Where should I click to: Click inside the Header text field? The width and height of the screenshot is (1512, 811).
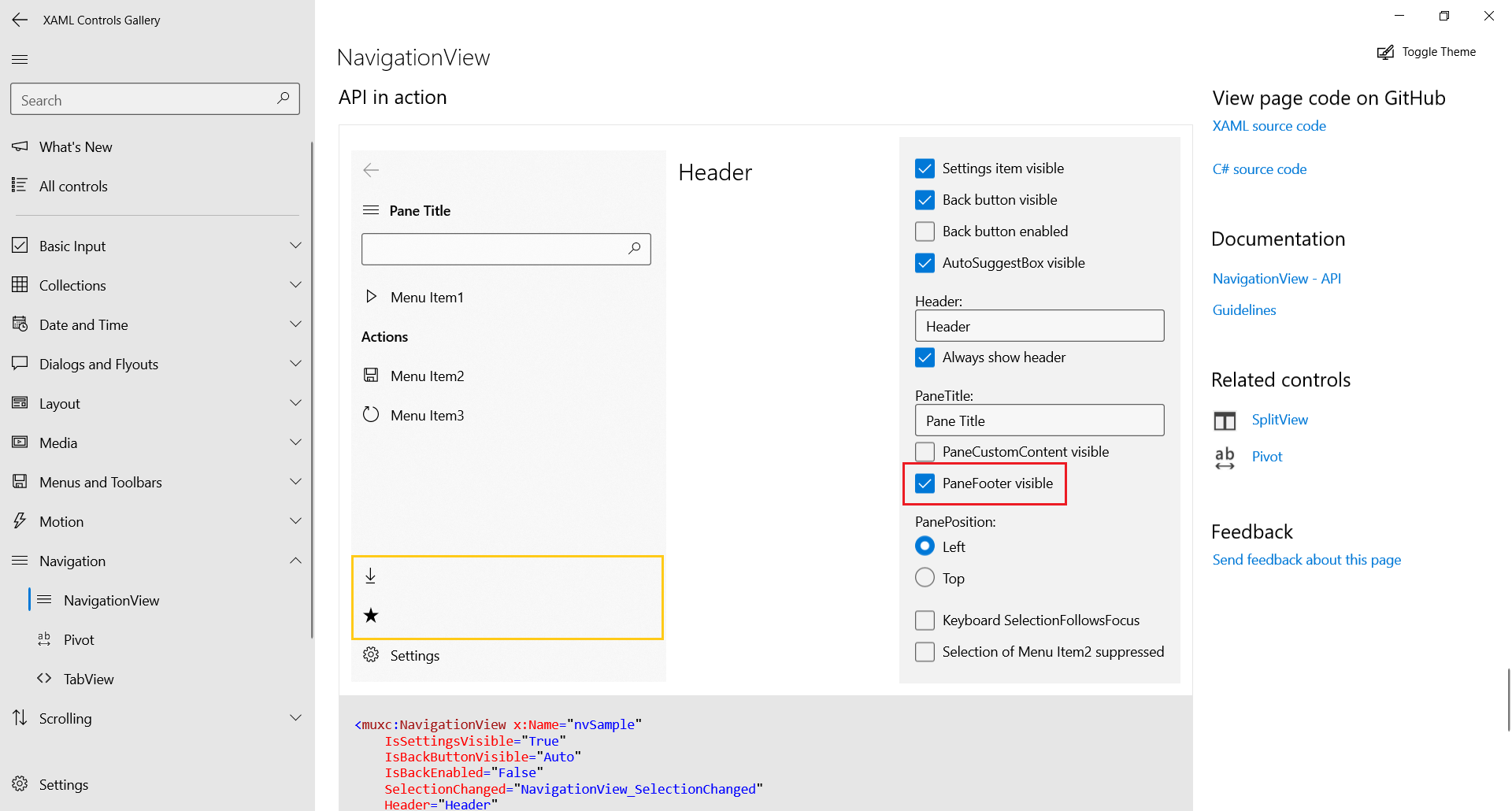1039,325
